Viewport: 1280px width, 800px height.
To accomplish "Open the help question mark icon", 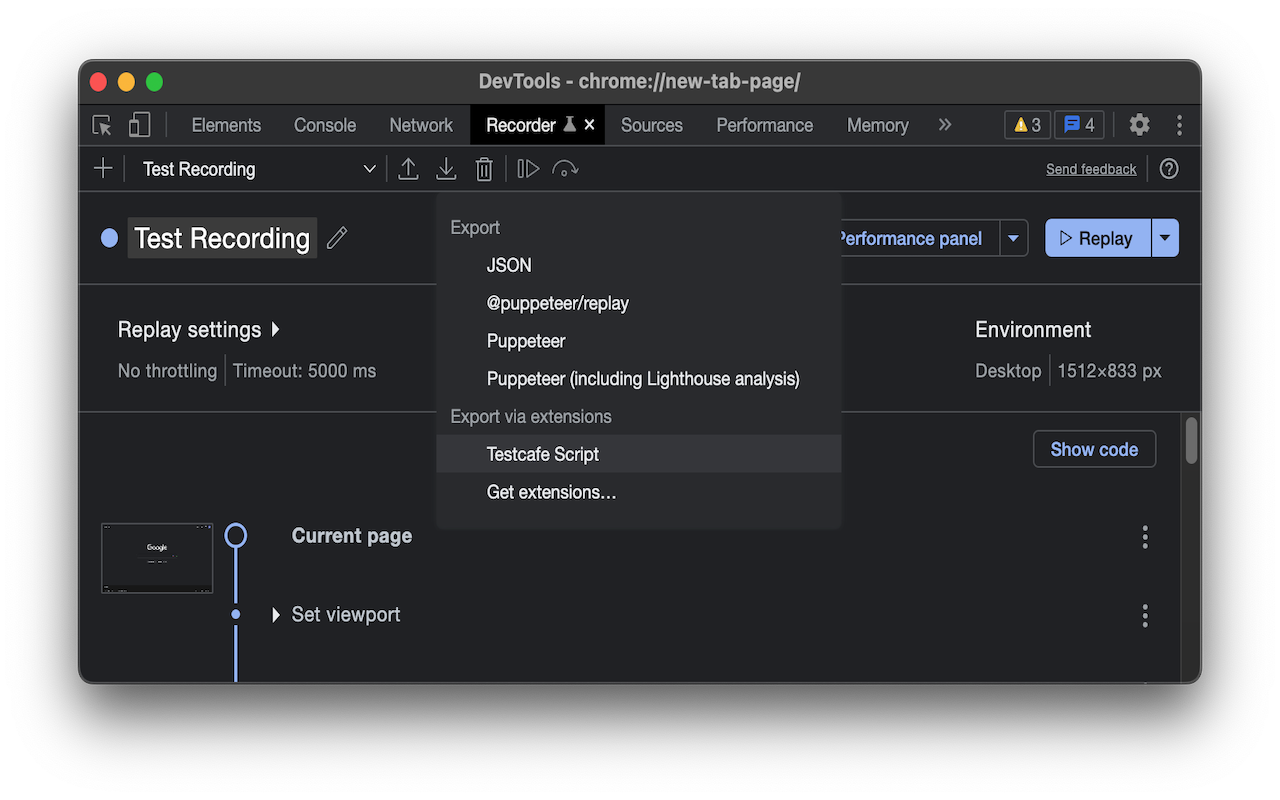I will [x=1168, y=168].
